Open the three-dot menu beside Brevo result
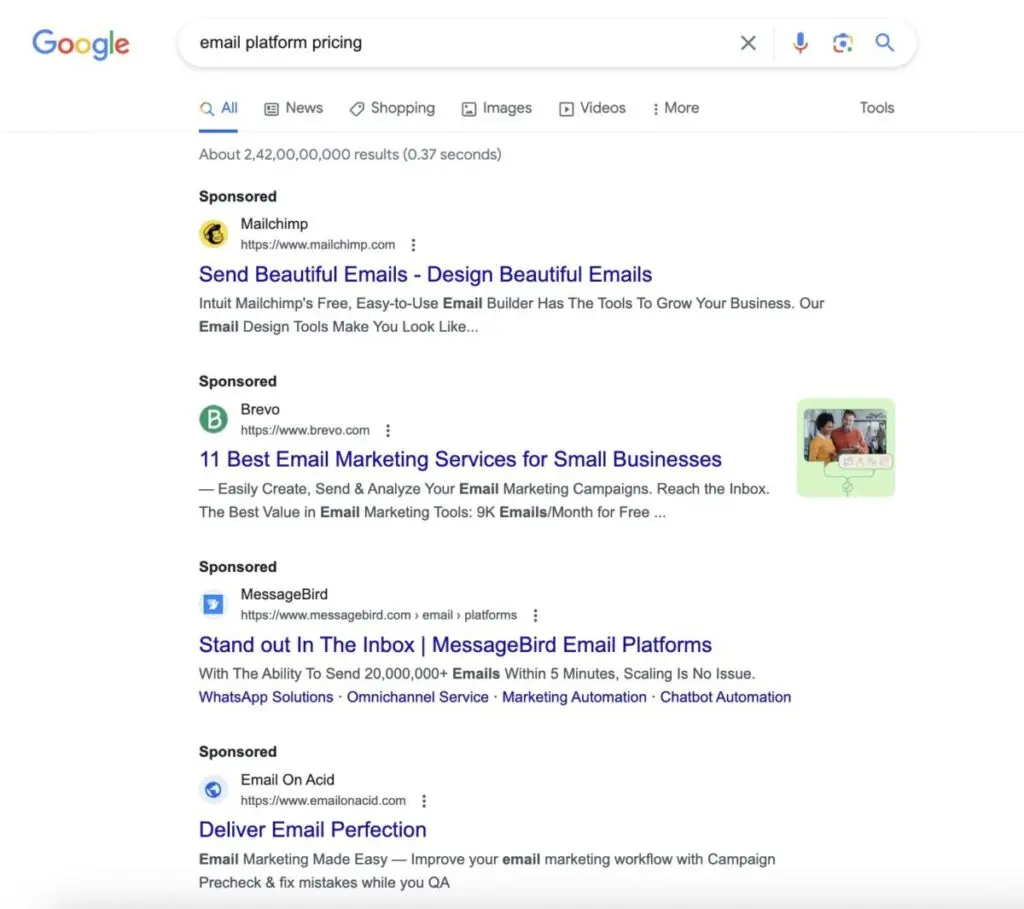 point(387,430)
